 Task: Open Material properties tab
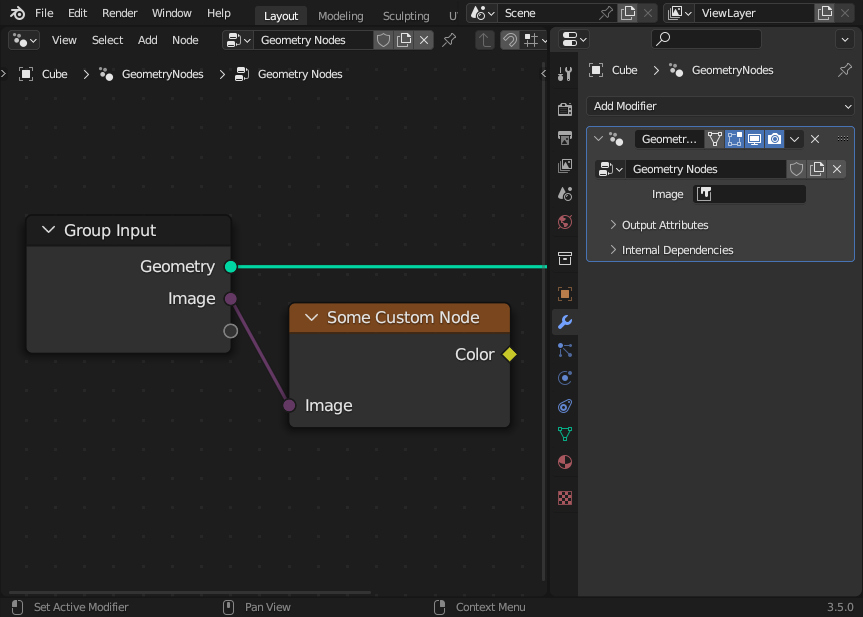565,462
